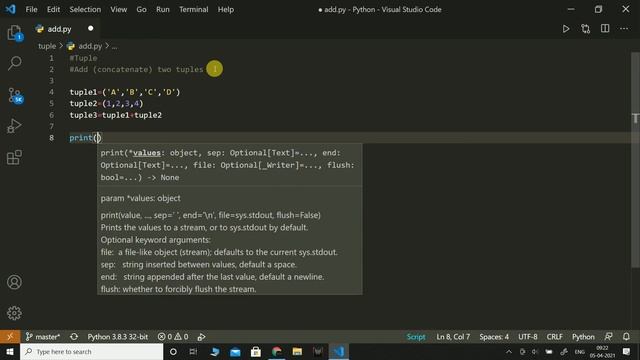Open Chrome on taskbar
This screenshot has height=360, width=640.
[x=277, y=351]
